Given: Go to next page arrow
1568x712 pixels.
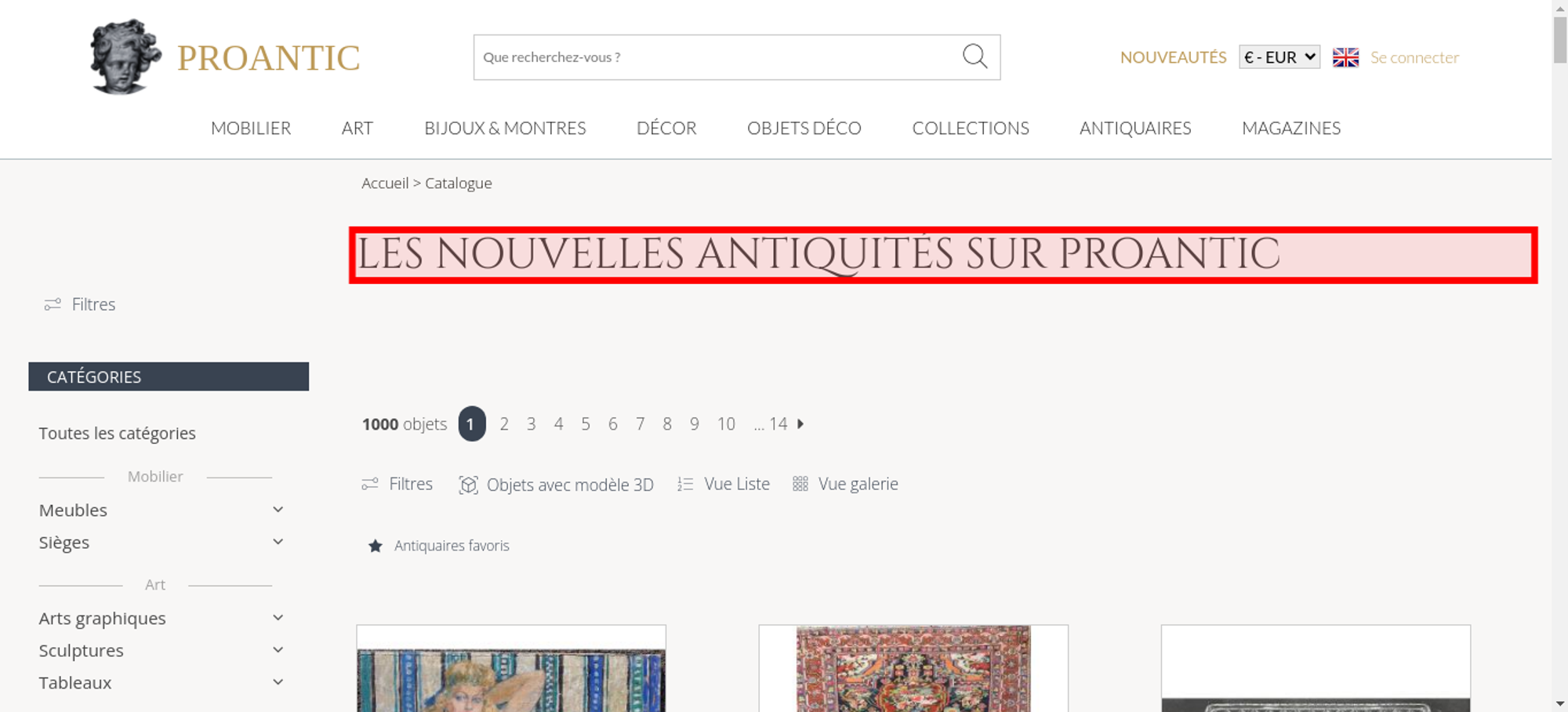Looking at the screenshot, I should (800, 423).
